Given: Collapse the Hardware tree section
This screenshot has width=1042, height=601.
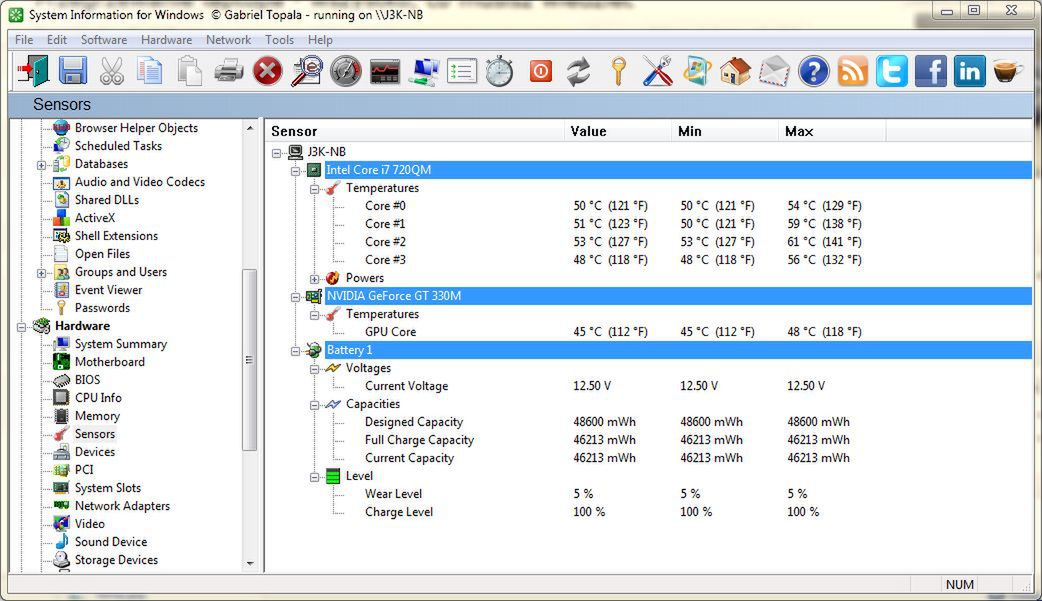Looking at the screenshot, I should click(x=22, y=327).
